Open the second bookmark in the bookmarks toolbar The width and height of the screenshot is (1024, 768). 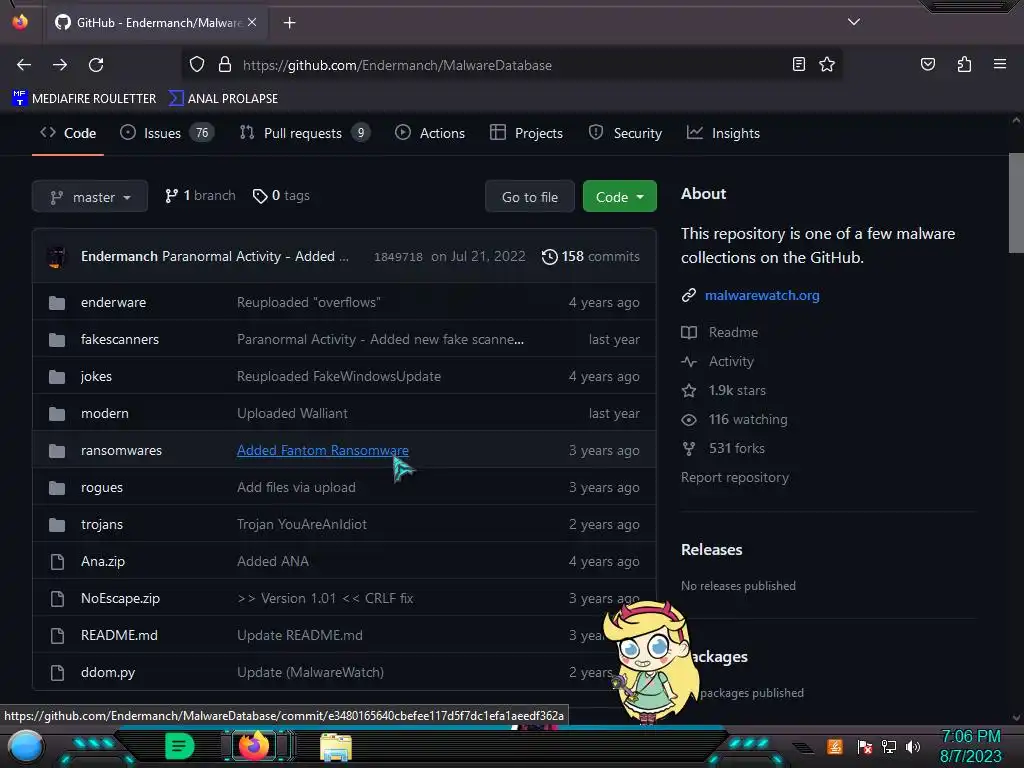point(223,99)
